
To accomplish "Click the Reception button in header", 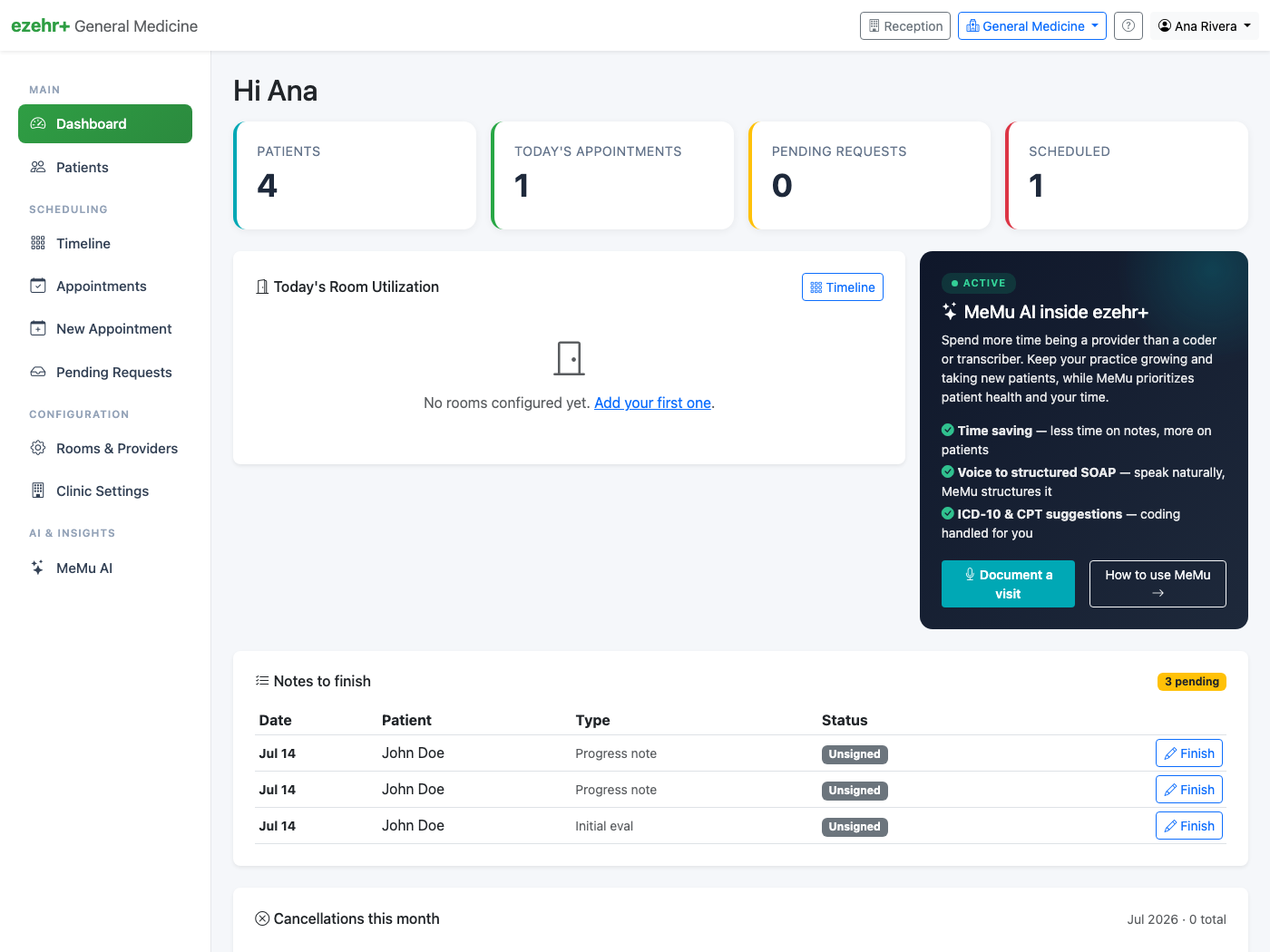I will (905, 25).
